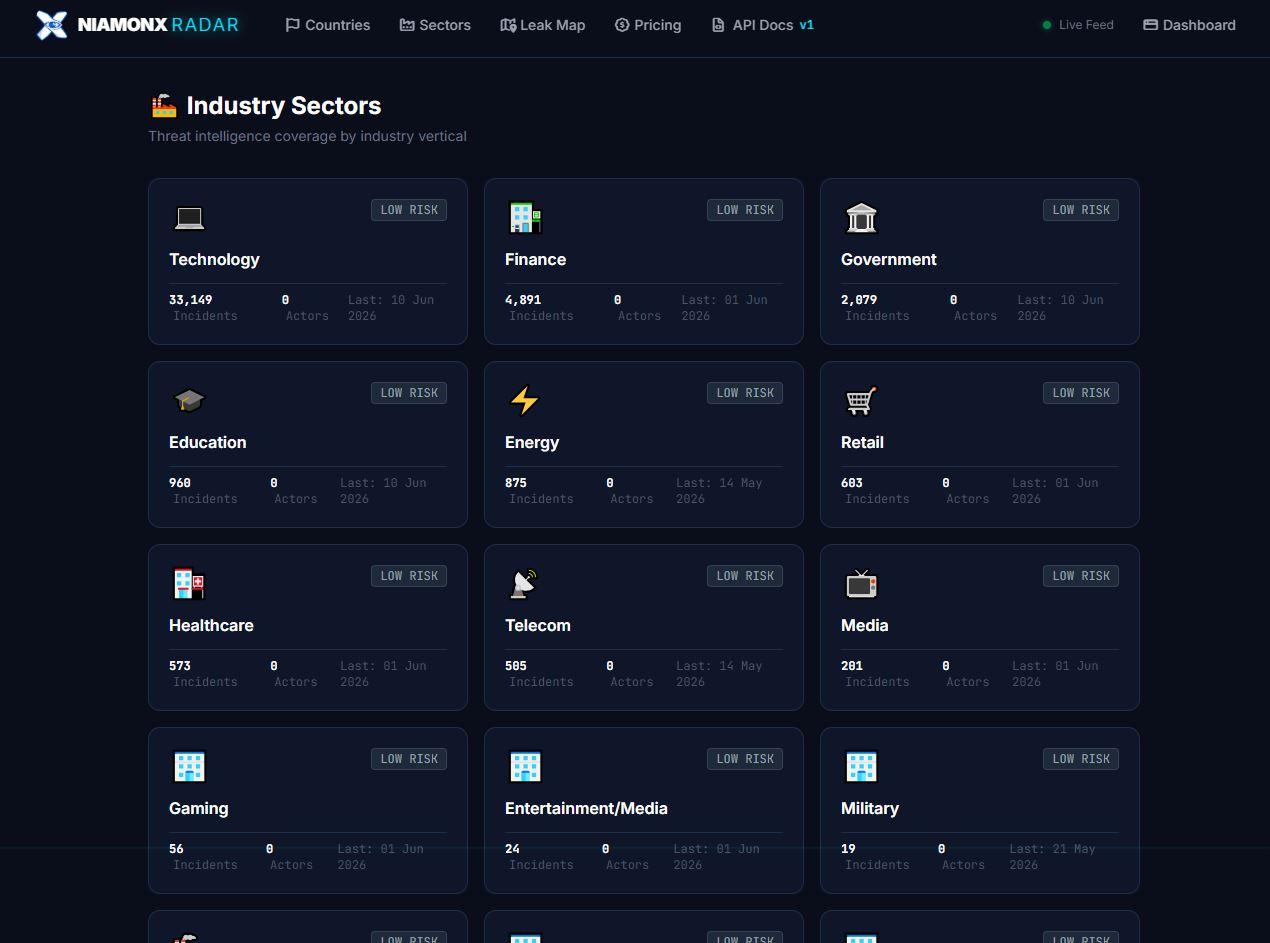This screenshot has height=943, width=1270.
Task: Click the 960 incidents value on Education
Action: pos(180,483)
